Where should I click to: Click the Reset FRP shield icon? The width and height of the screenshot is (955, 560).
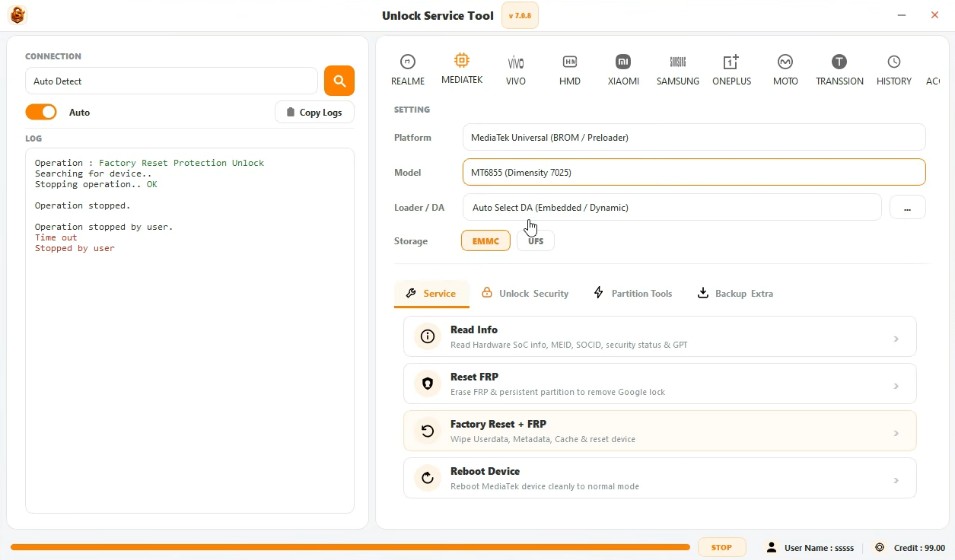coord(428,383)
